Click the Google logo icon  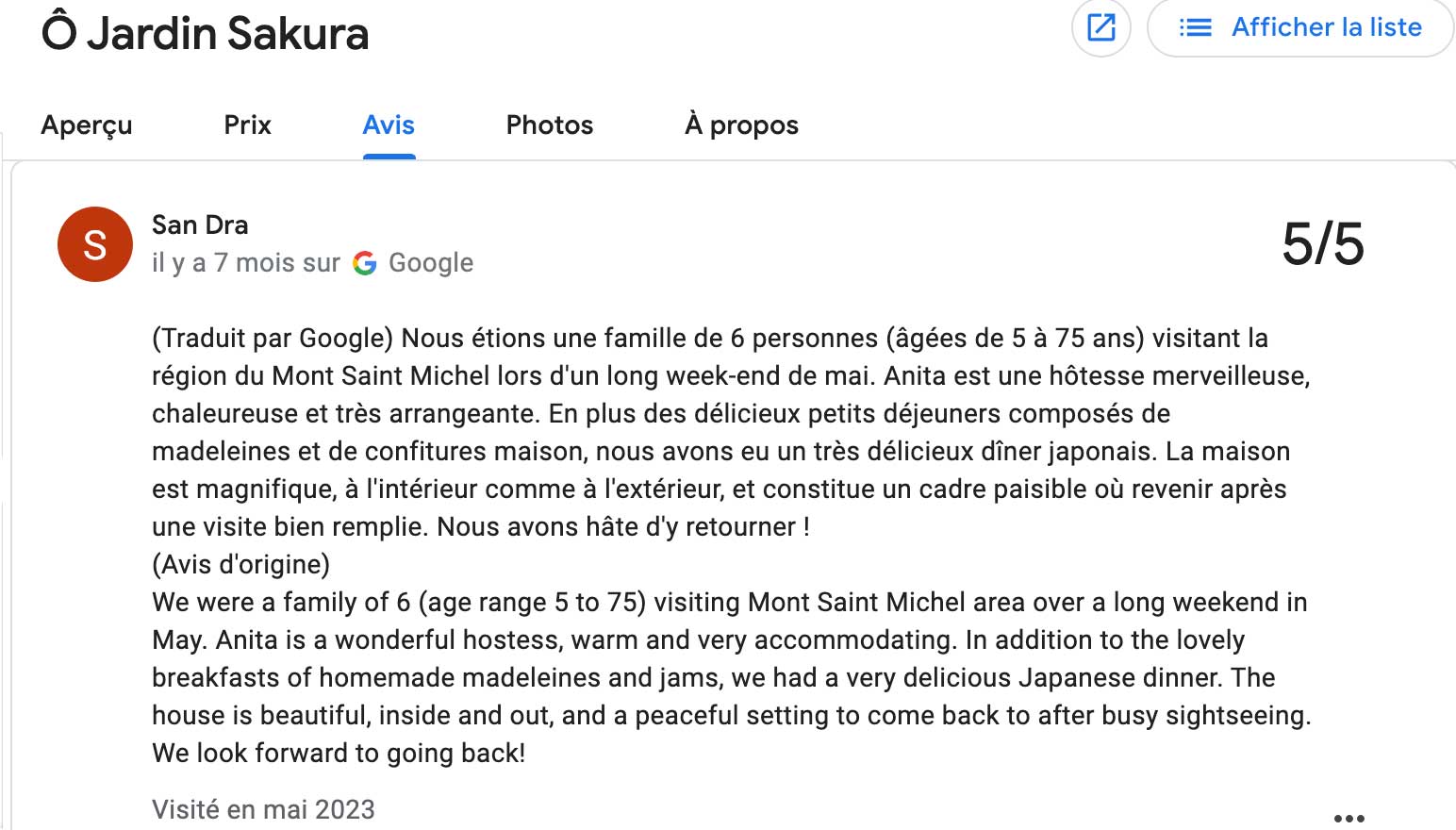tap(365, 263)
